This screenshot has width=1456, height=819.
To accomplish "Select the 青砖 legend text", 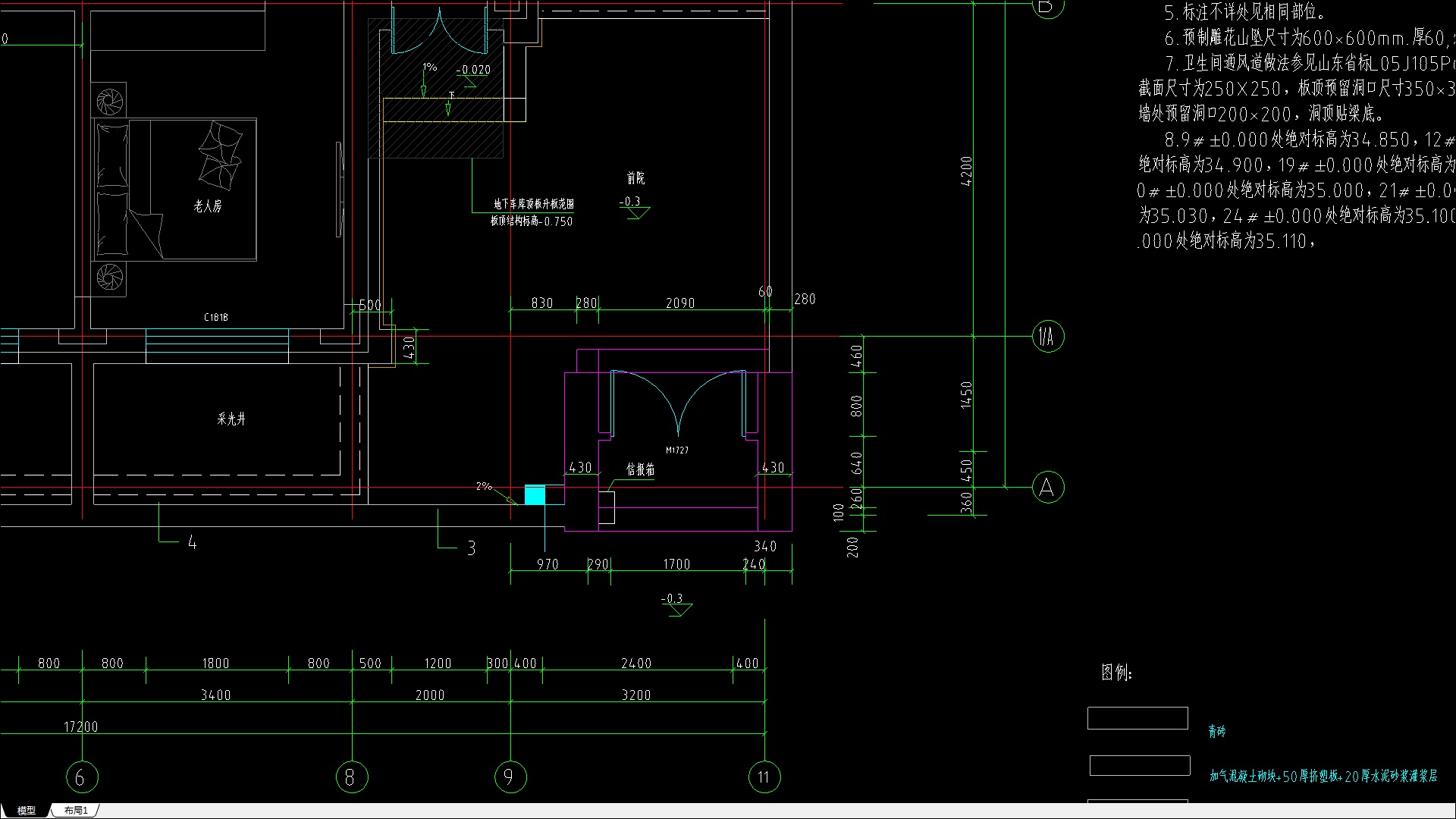I will tap(1217, 731).
